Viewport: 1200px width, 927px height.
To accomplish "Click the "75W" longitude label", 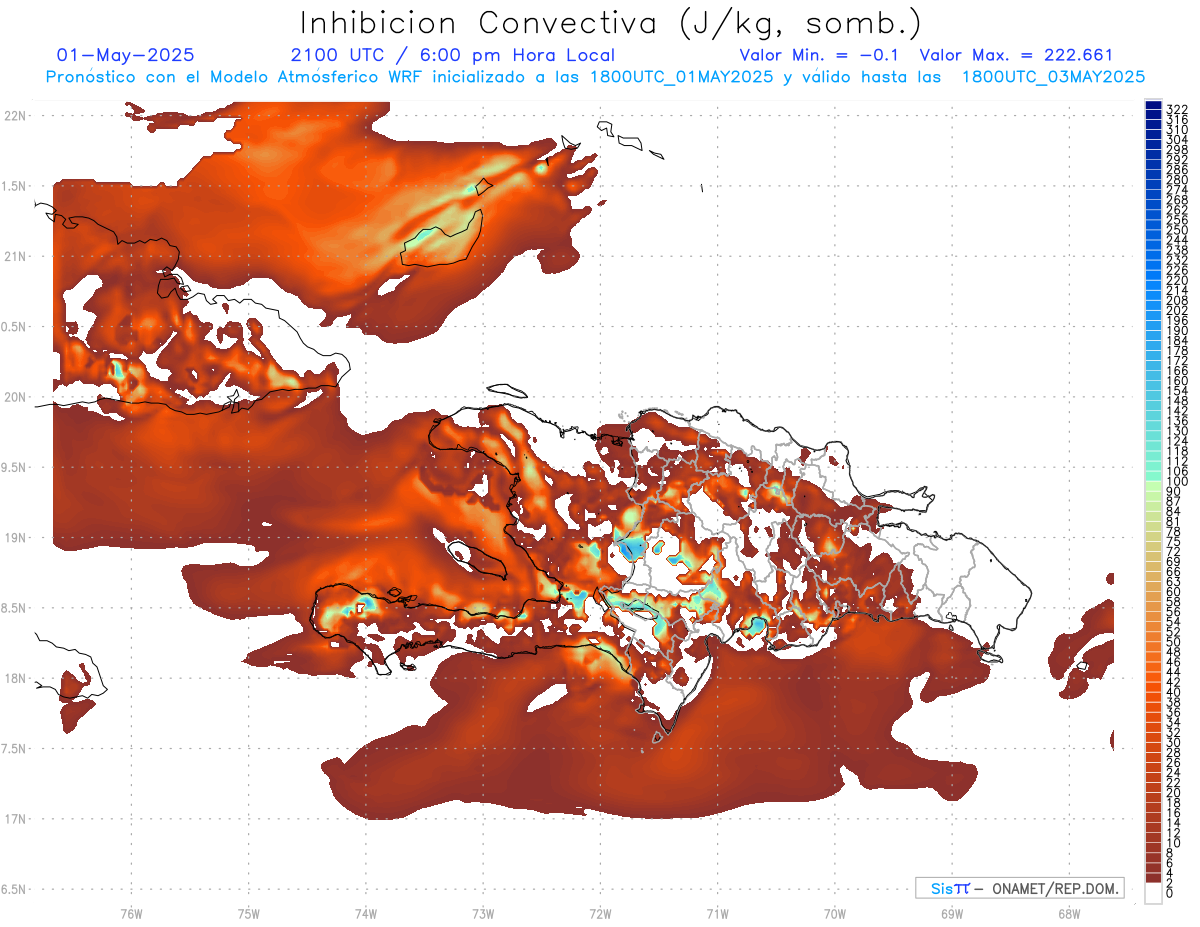I will click(x=248, y=913).
